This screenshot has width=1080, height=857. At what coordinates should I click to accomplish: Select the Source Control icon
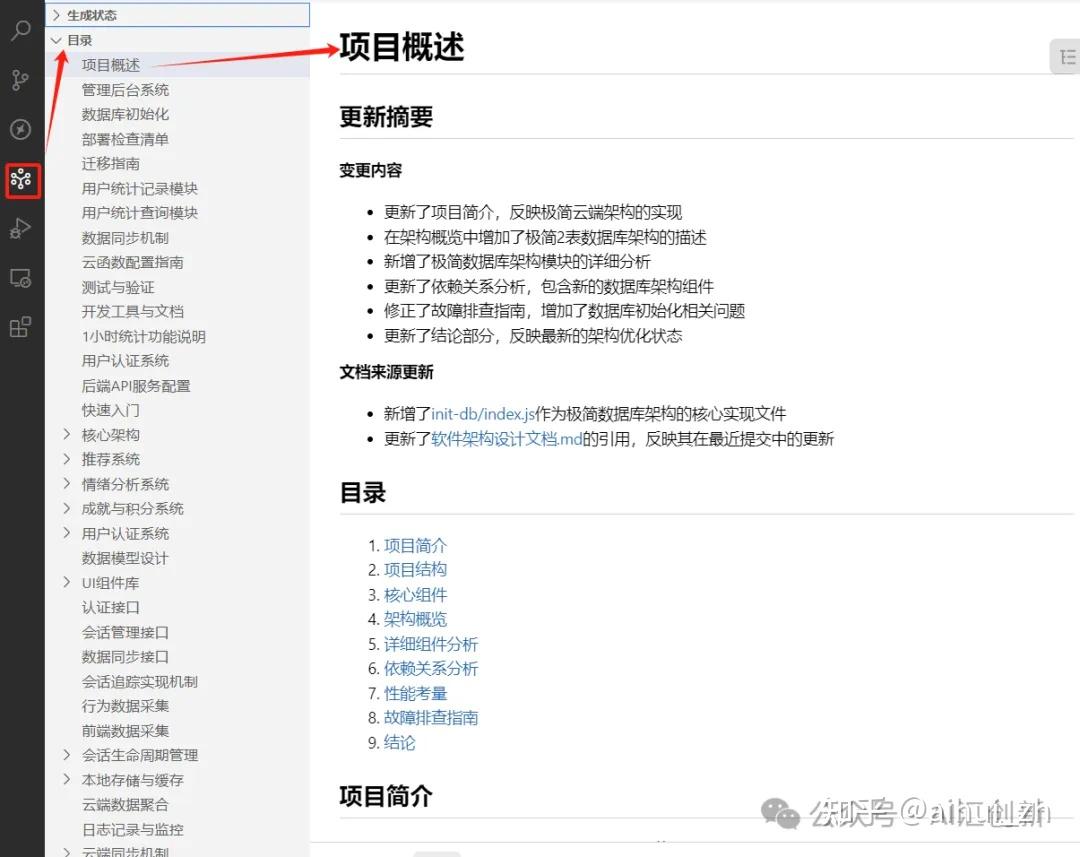coord(21,80)
